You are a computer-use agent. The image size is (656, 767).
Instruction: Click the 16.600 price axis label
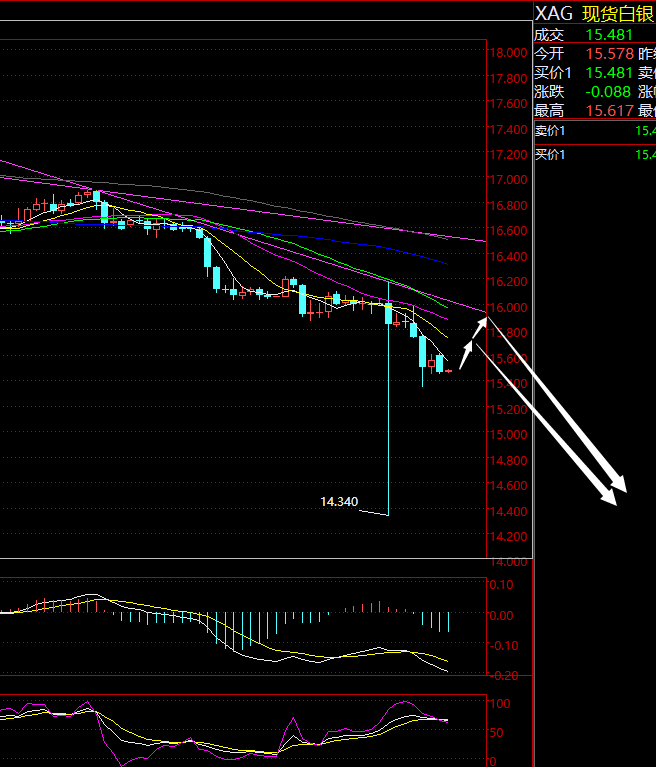pos(508,231)
